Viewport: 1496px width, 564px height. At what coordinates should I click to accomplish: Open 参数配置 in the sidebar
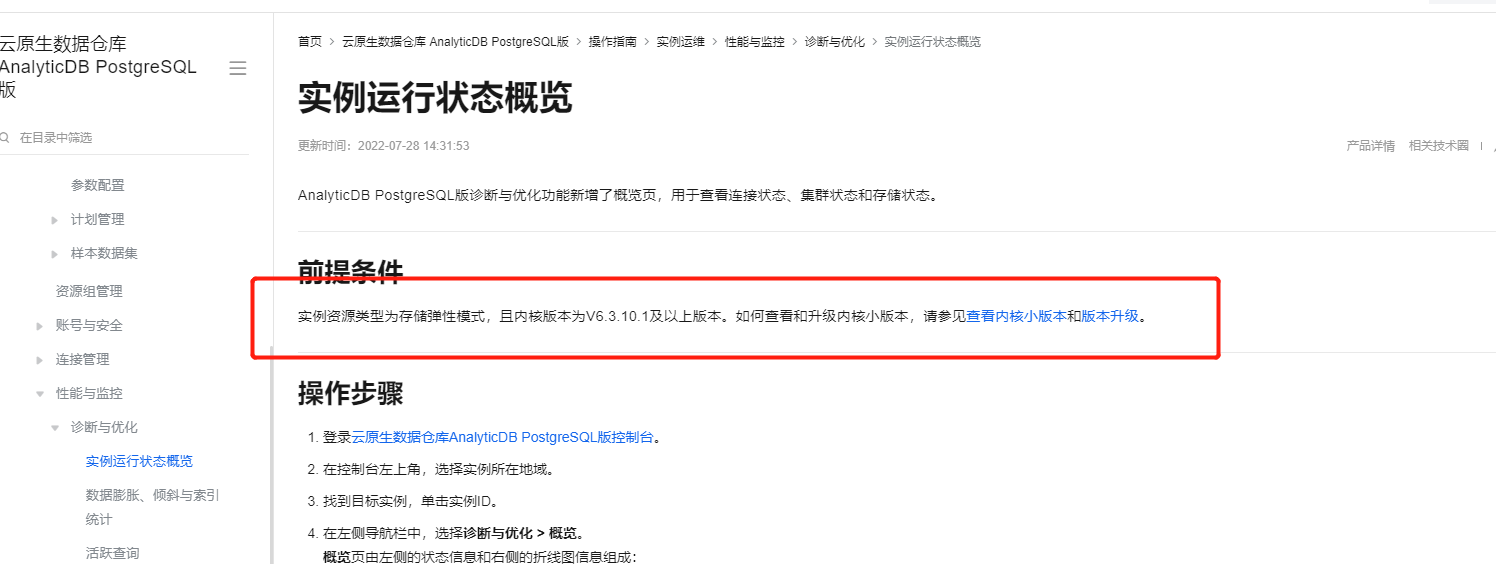[x=98, y=185]
